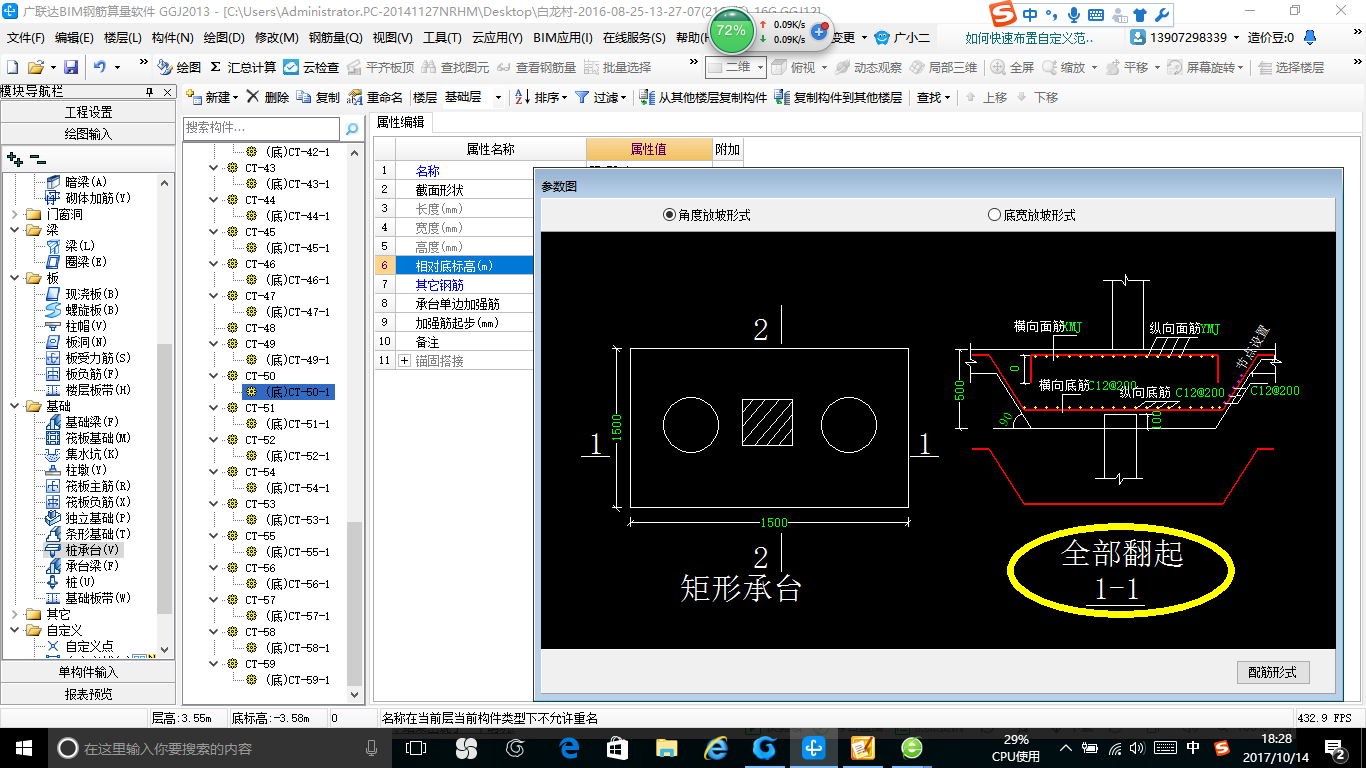
Task: Click the collapse-all minus icon in navigator
Action: pyautogui.click(x=37, y=158)
